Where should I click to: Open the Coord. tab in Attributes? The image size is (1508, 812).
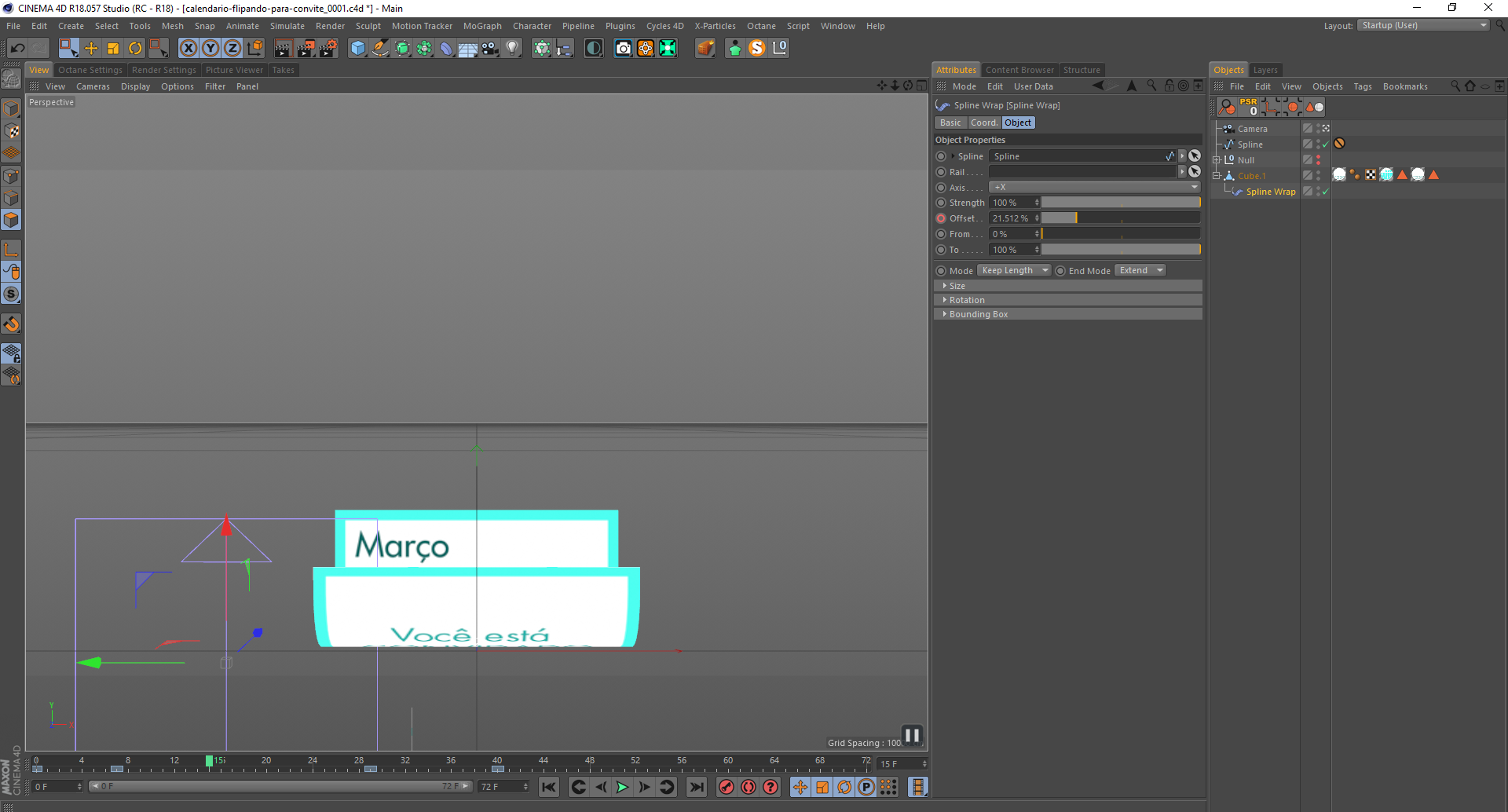[x=983, y=123]
